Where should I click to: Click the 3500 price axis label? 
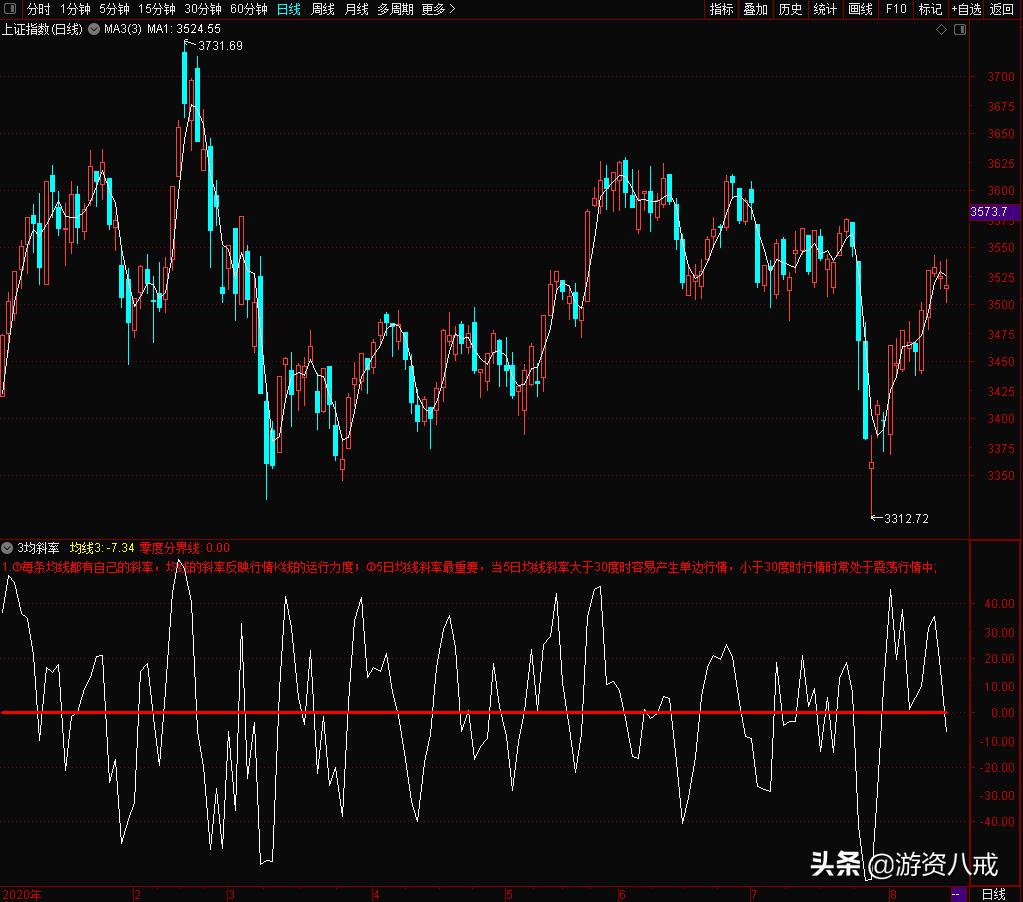point(1001,305)
